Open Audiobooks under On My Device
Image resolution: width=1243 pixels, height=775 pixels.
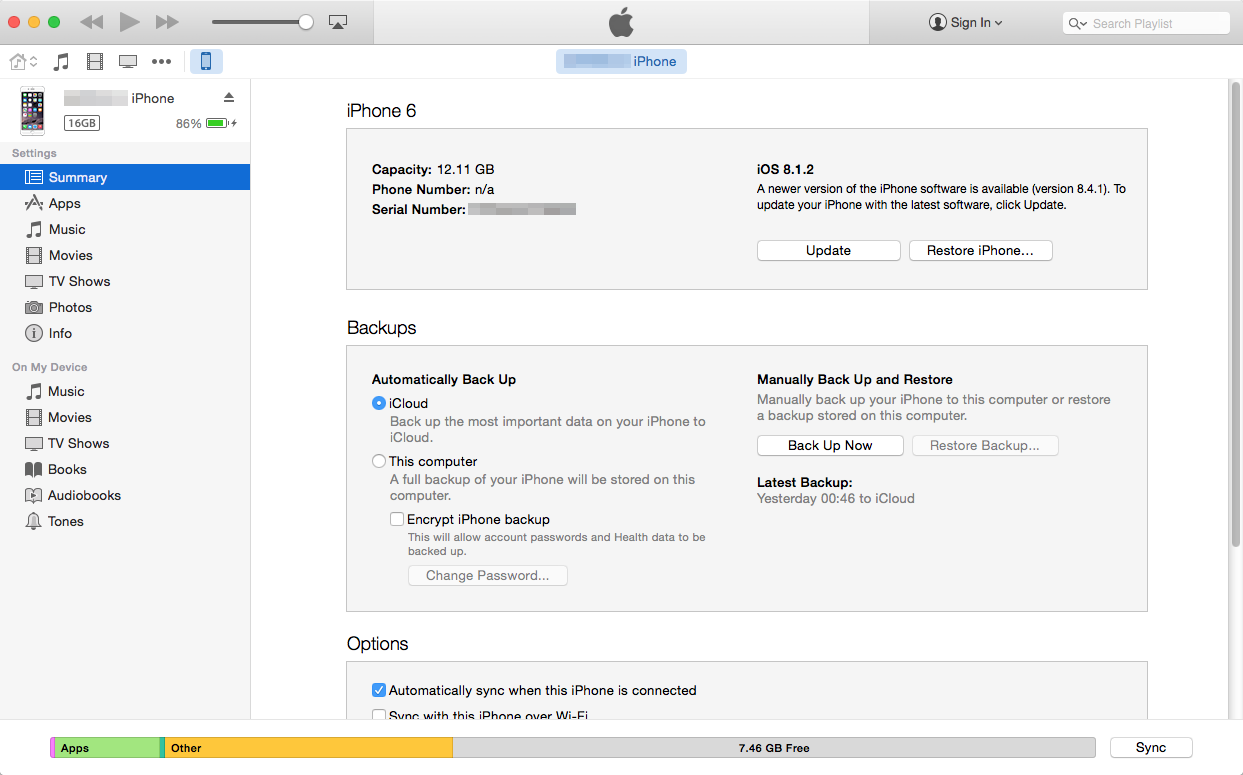125,495
